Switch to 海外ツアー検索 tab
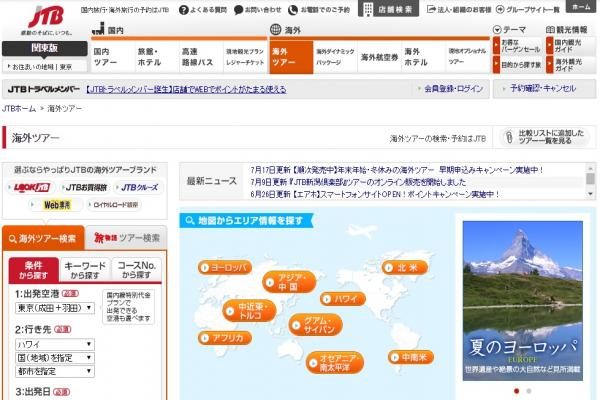Image resolution: width=600 pixels, height=400 pixels. point(43,238)
